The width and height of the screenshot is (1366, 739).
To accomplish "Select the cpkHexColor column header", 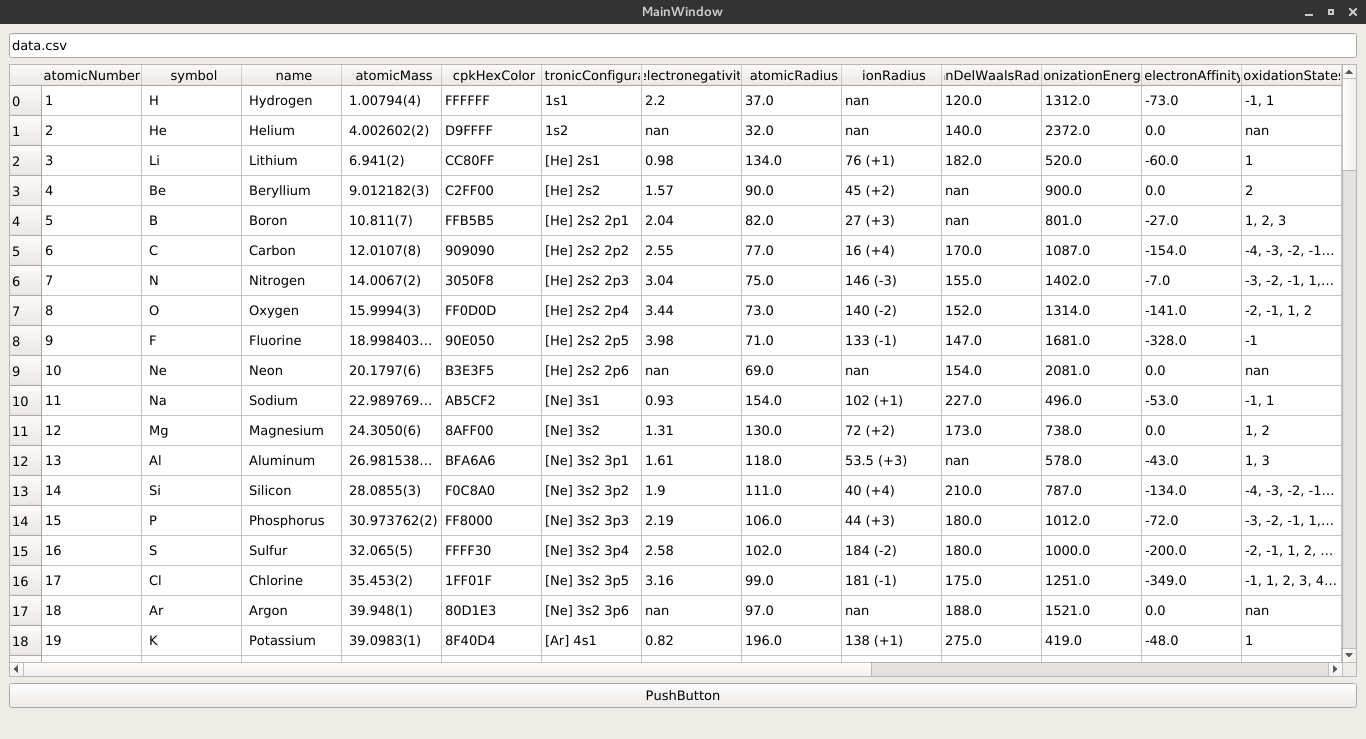I will point(490,75).
